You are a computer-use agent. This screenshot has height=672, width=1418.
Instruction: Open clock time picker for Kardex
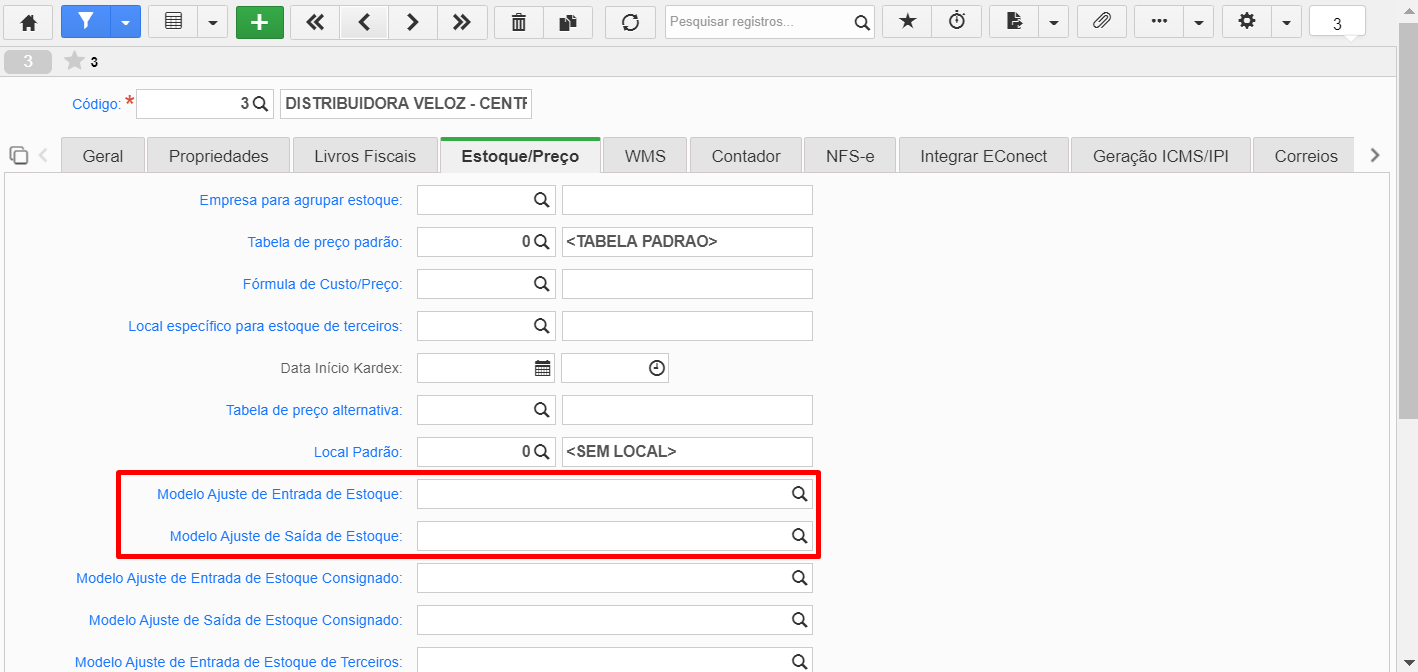(x=656, y=368)
